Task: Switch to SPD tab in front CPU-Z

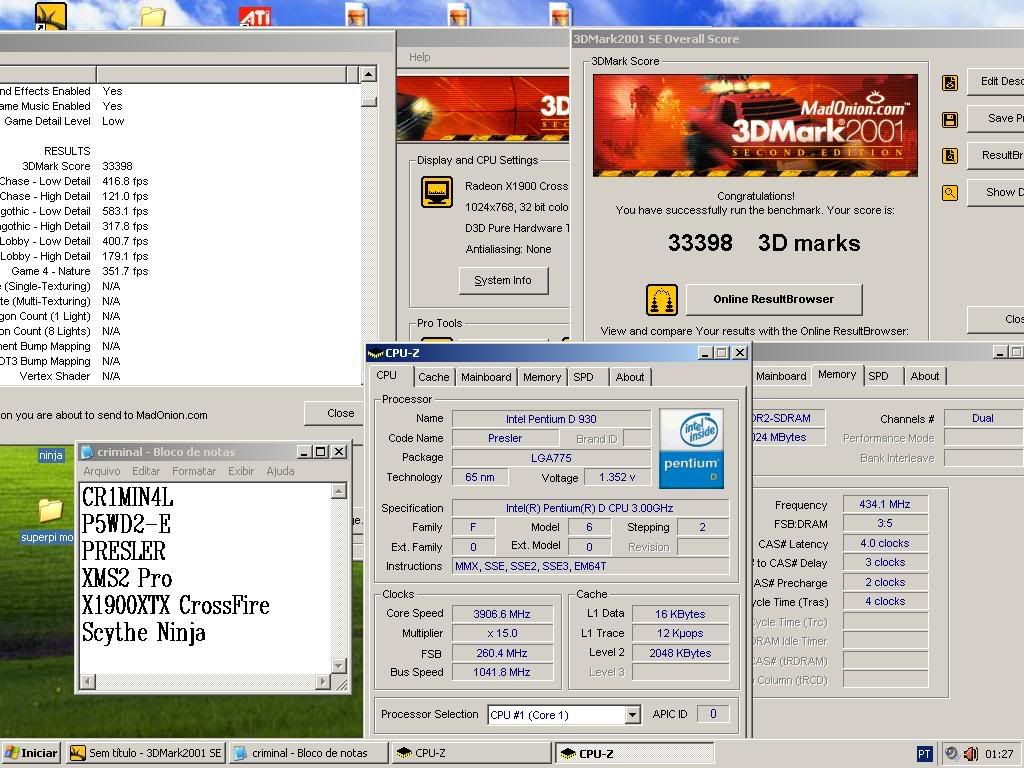Action: point(583,377)
